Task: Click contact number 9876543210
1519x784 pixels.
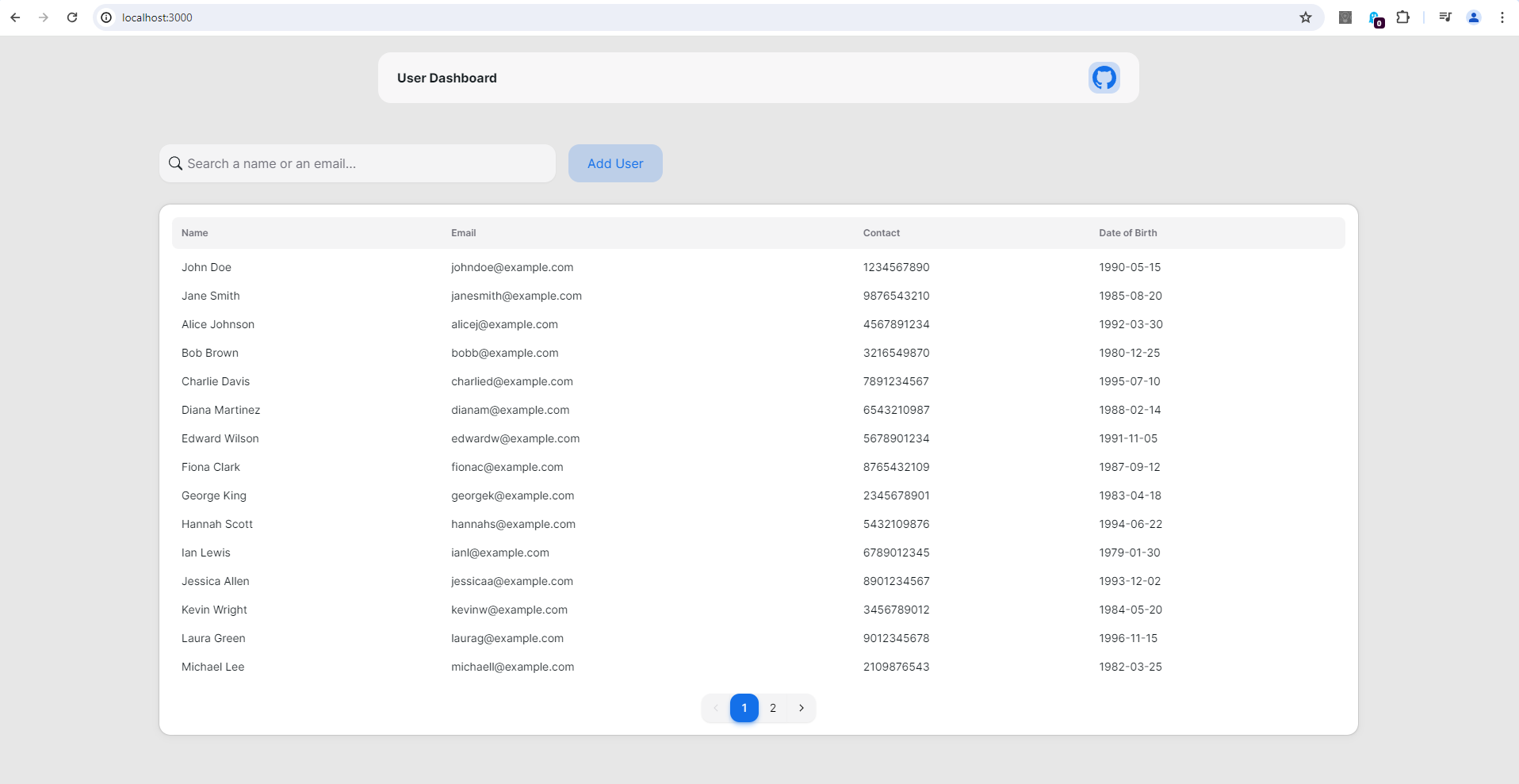Action: point(897,296)
